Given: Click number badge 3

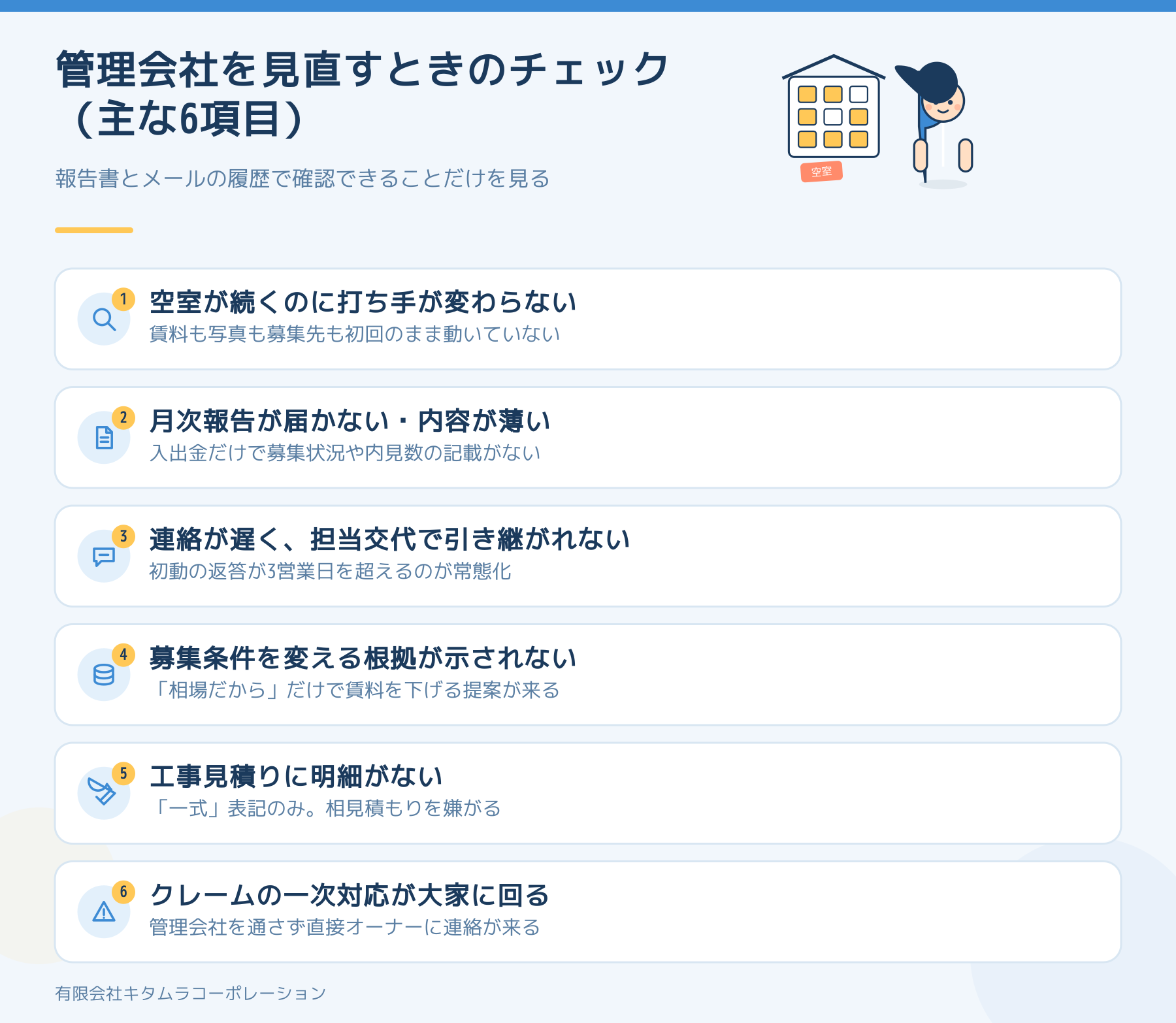Looking at the screenshot, I should tap(123, 536).
